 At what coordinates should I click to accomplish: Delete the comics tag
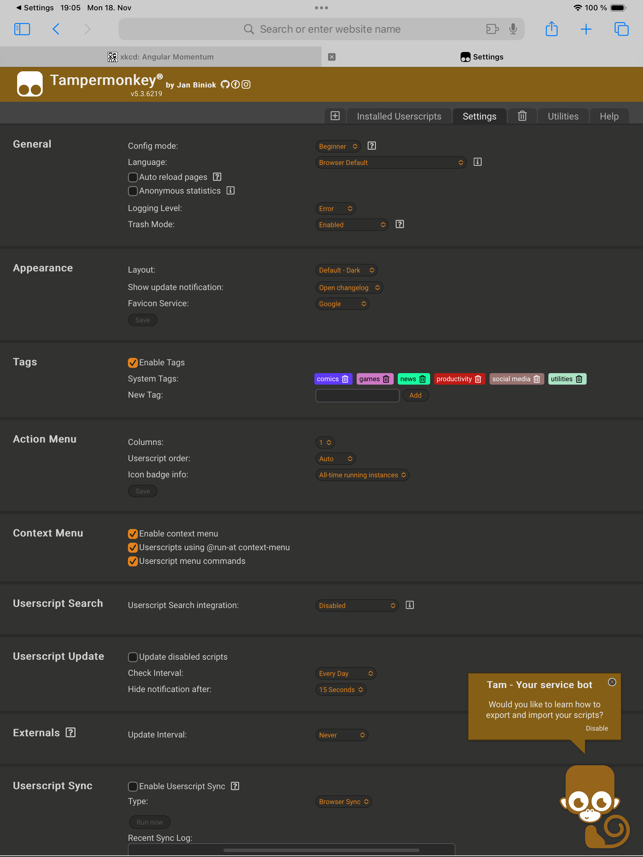pyautogui.click(x=345, y=379)
